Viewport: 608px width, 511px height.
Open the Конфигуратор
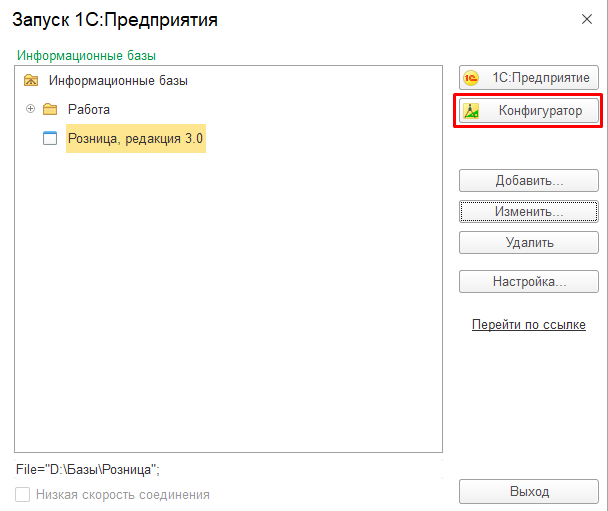[529, 111]
